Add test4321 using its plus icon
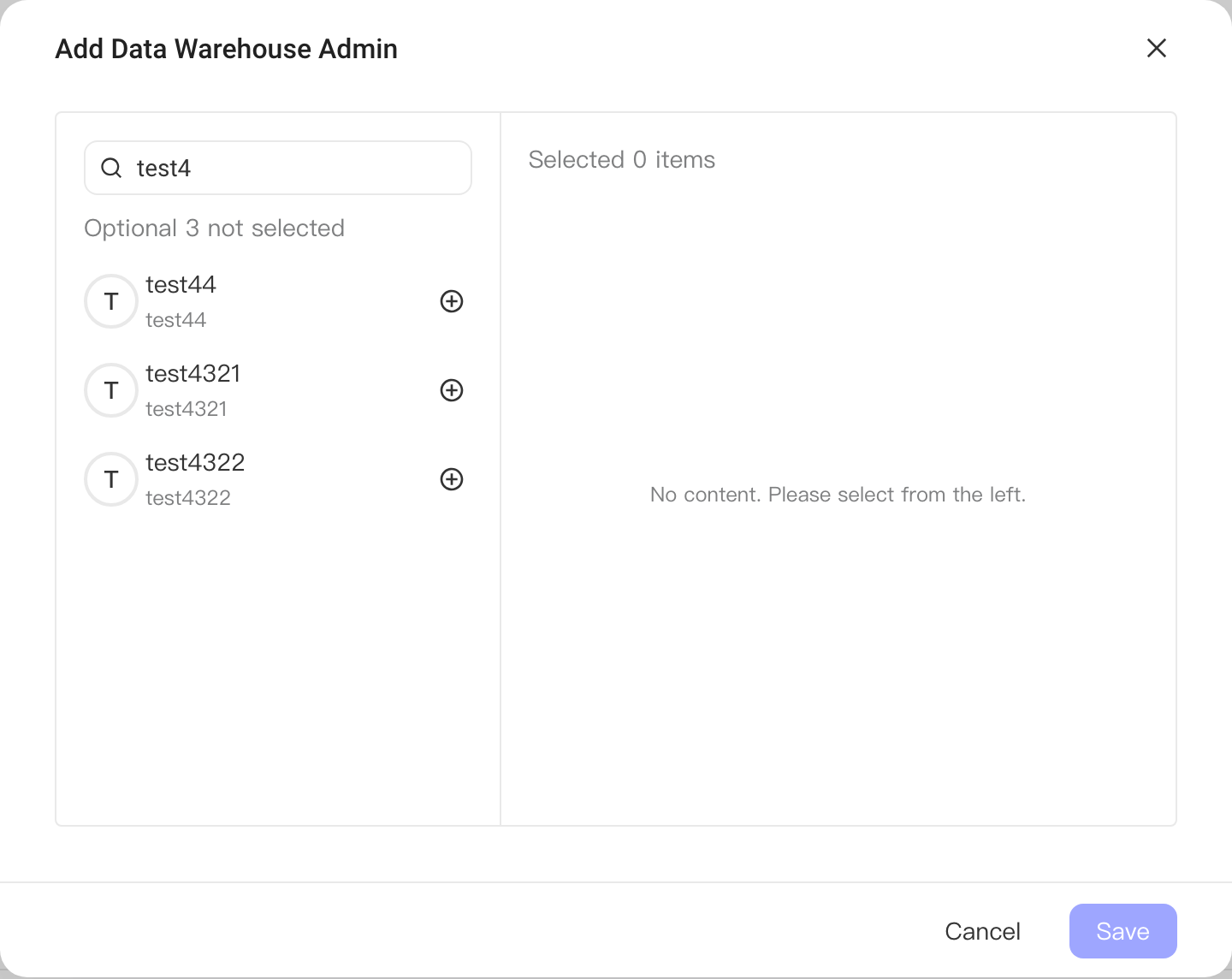 tap(452, 390)
